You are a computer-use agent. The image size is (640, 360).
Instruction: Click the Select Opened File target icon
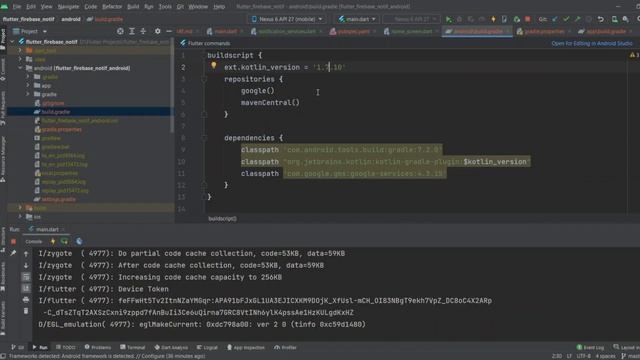[120, 31]
